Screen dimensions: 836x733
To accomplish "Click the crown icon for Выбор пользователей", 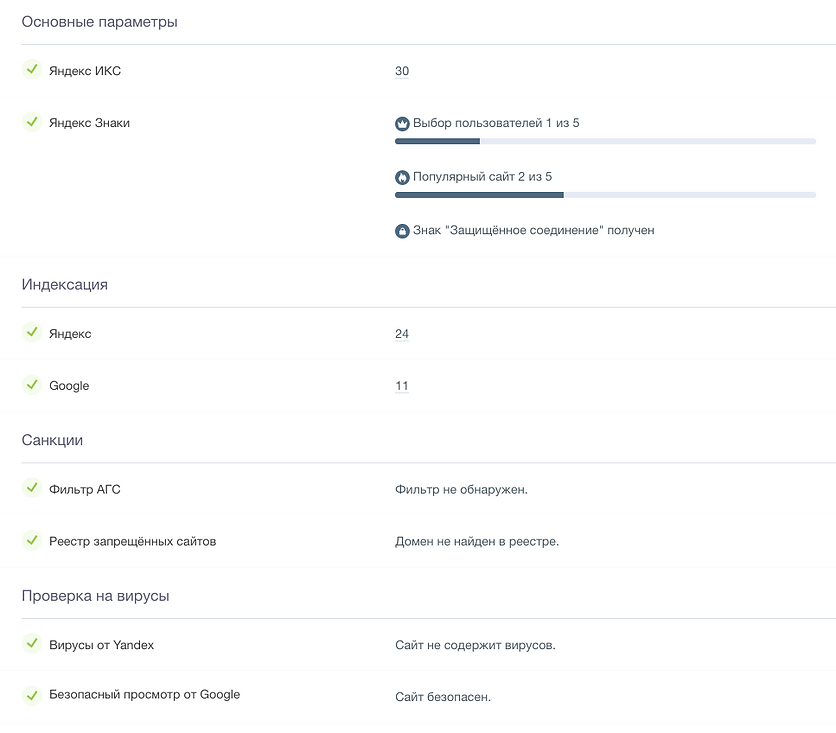I will (402, 124).
